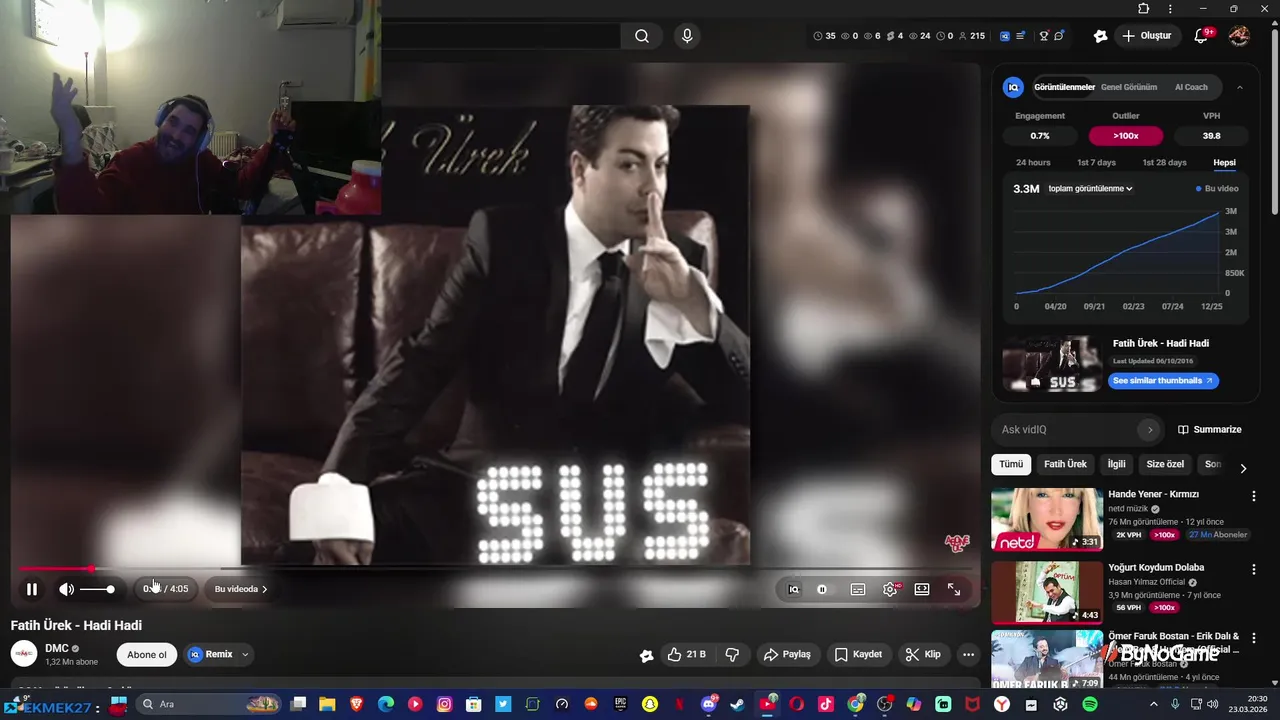
Task: Select the Tümü filter chip
Action: coord(1011,464)
